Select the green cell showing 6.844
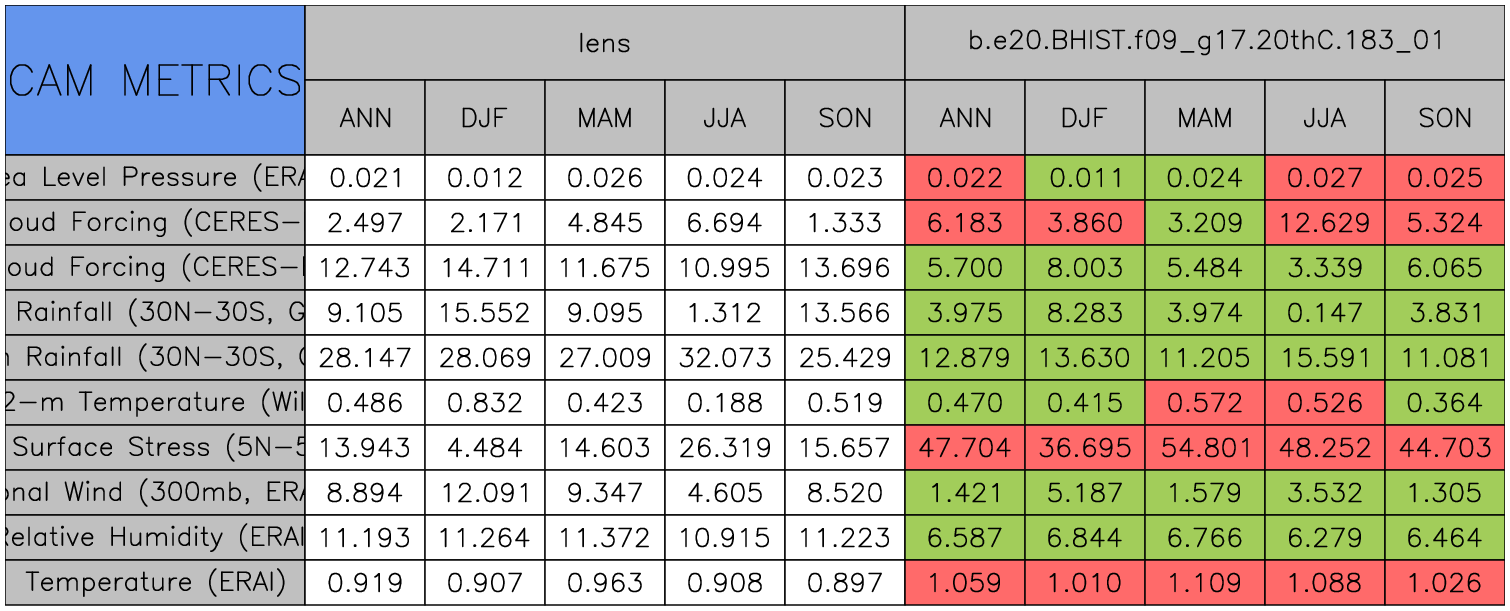The width and height of the screenshot is (1510, 611). point(1084,537)
